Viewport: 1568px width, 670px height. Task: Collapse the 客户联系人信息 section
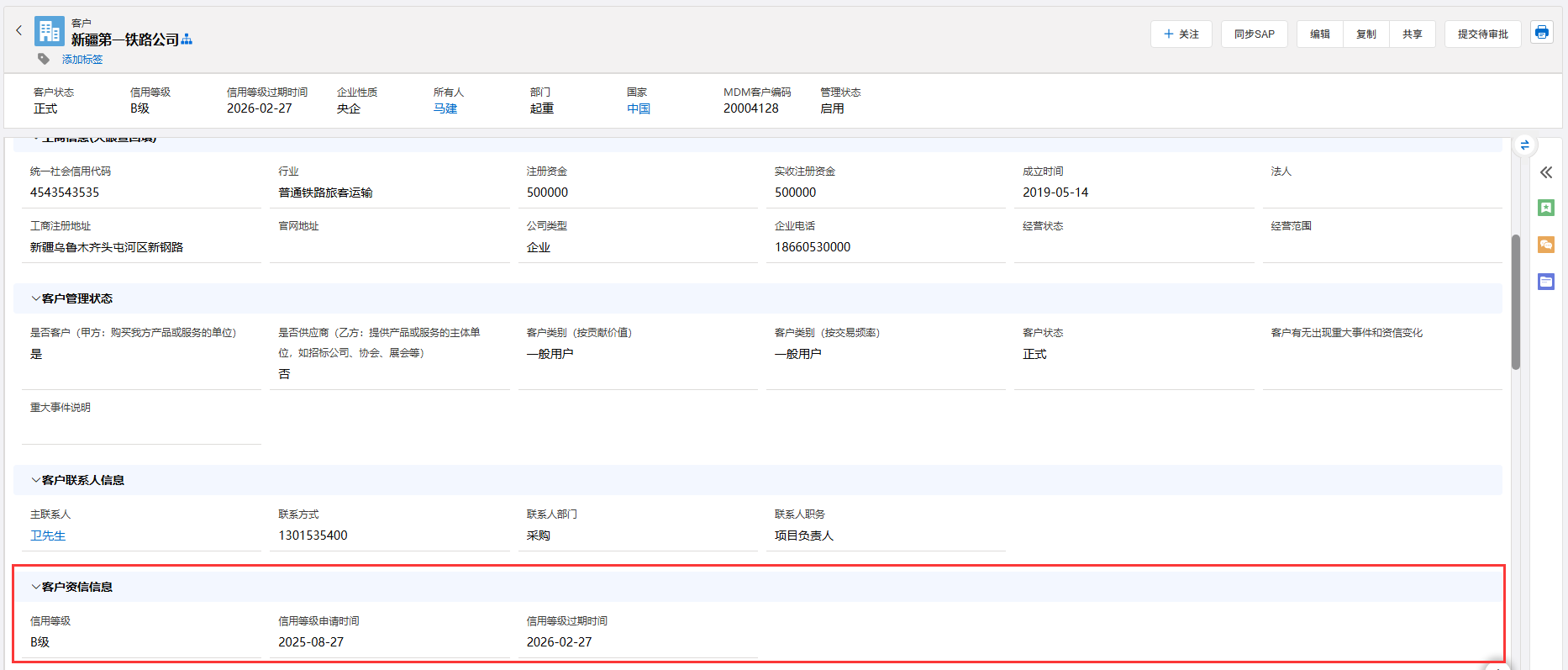(x=36, y=480)
